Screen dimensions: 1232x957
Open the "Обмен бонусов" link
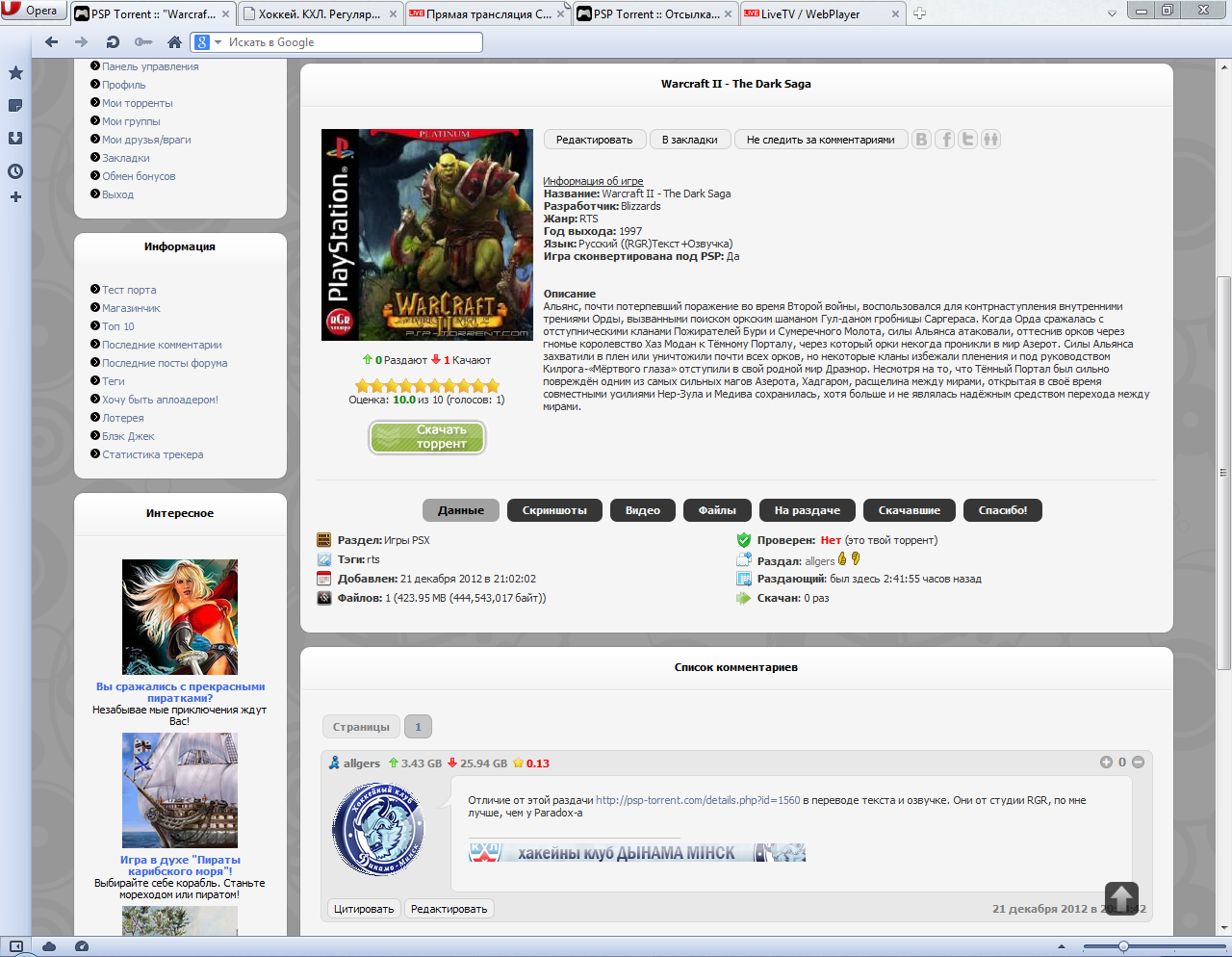(x=139, y=176)
